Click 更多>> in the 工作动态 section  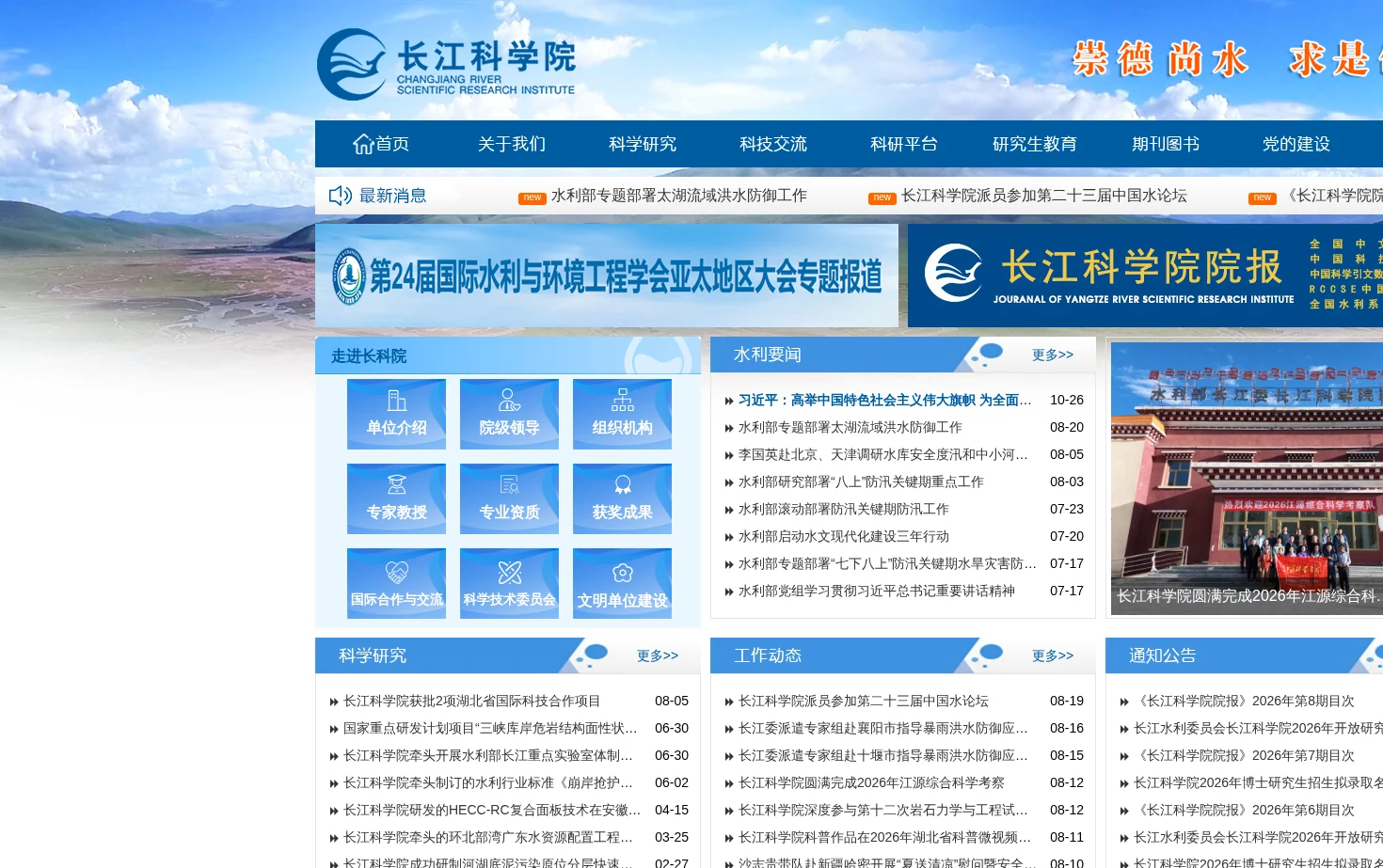(x=1052, y=655)
